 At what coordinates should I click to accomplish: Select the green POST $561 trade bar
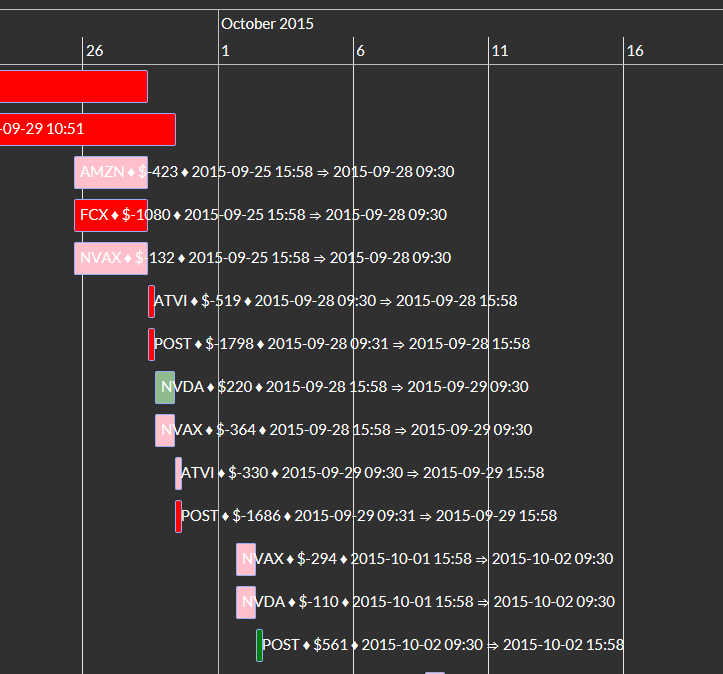click(260, 645)
